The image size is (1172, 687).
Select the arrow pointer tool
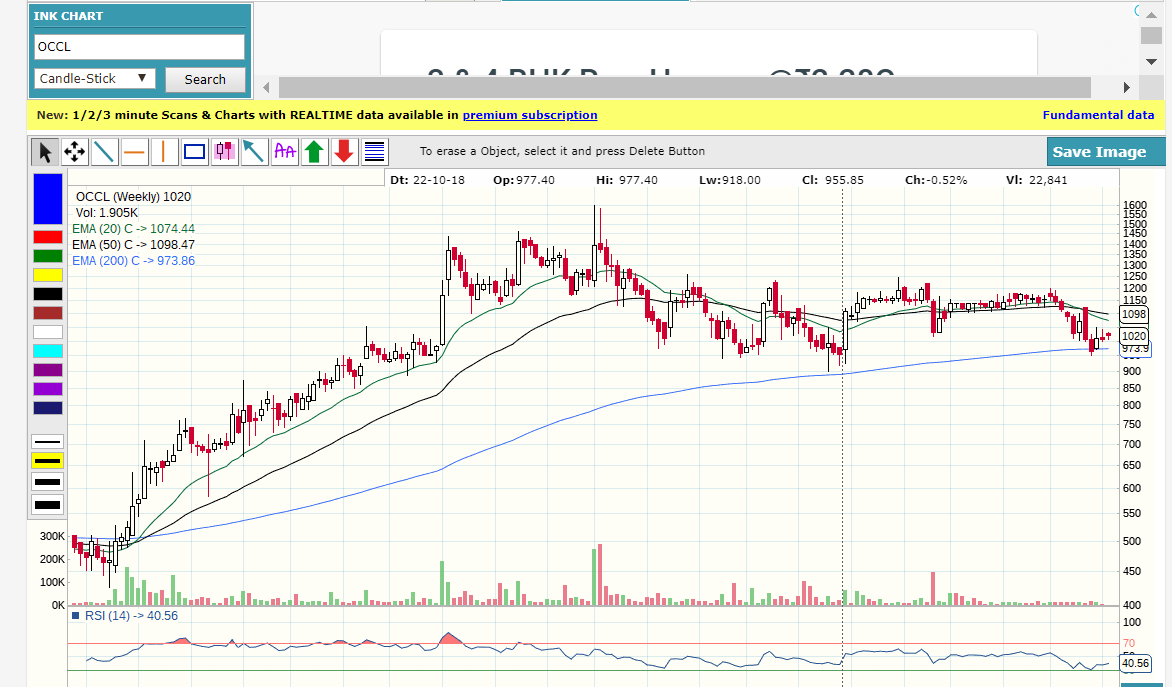[44, 152]
